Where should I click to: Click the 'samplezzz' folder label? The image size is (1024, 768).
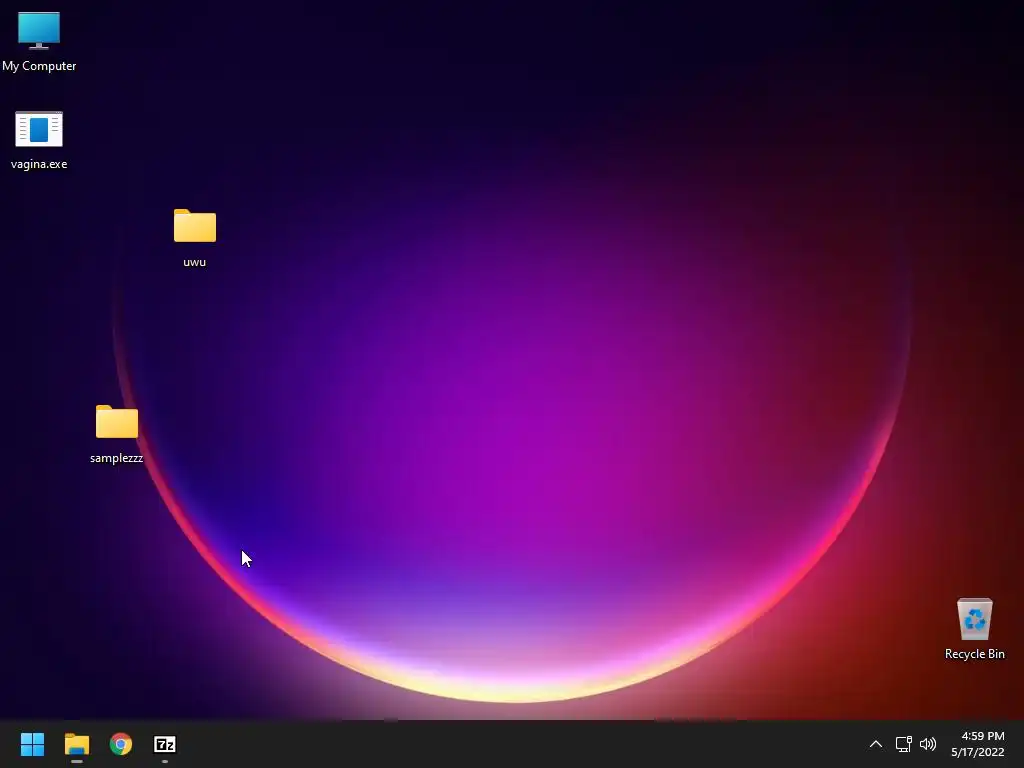coord(116,458)
